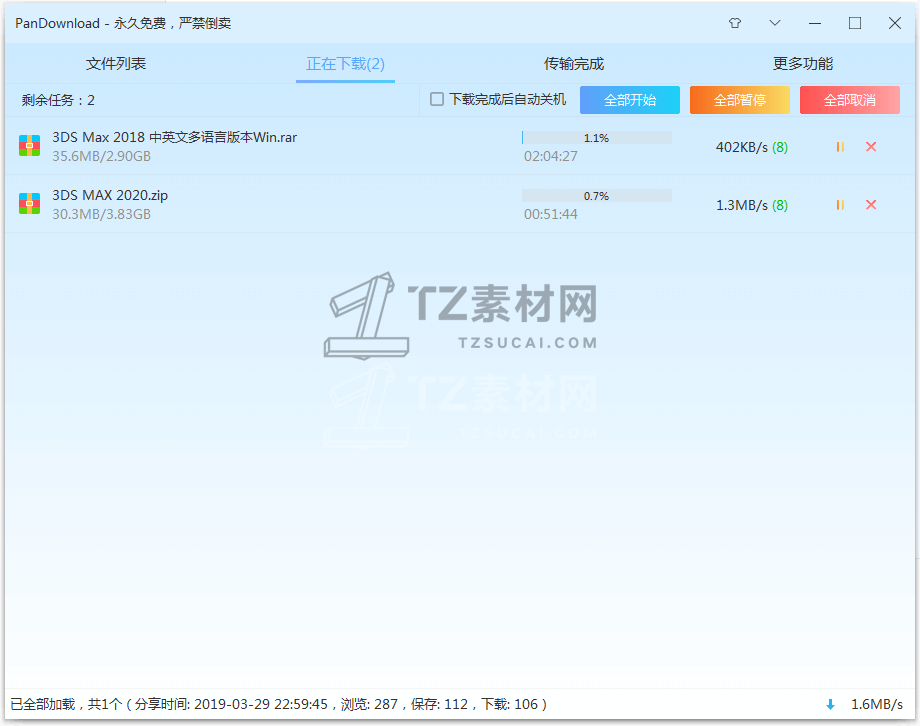Viewport: 920px width, 726px height.
Task: Click the 全部暂停 button
Action: pos(740,100)
